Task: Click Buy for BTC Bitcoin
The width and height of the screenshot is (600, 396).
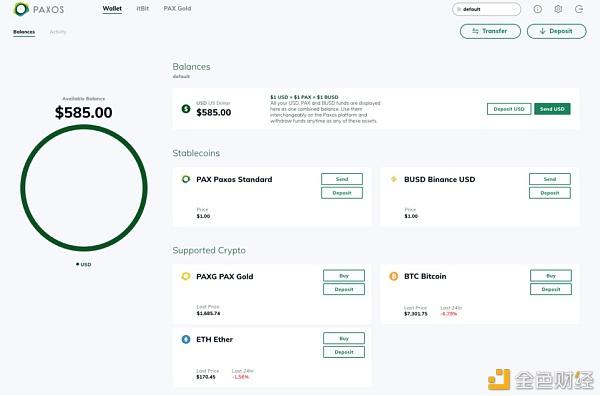Action: pos(551,275)
